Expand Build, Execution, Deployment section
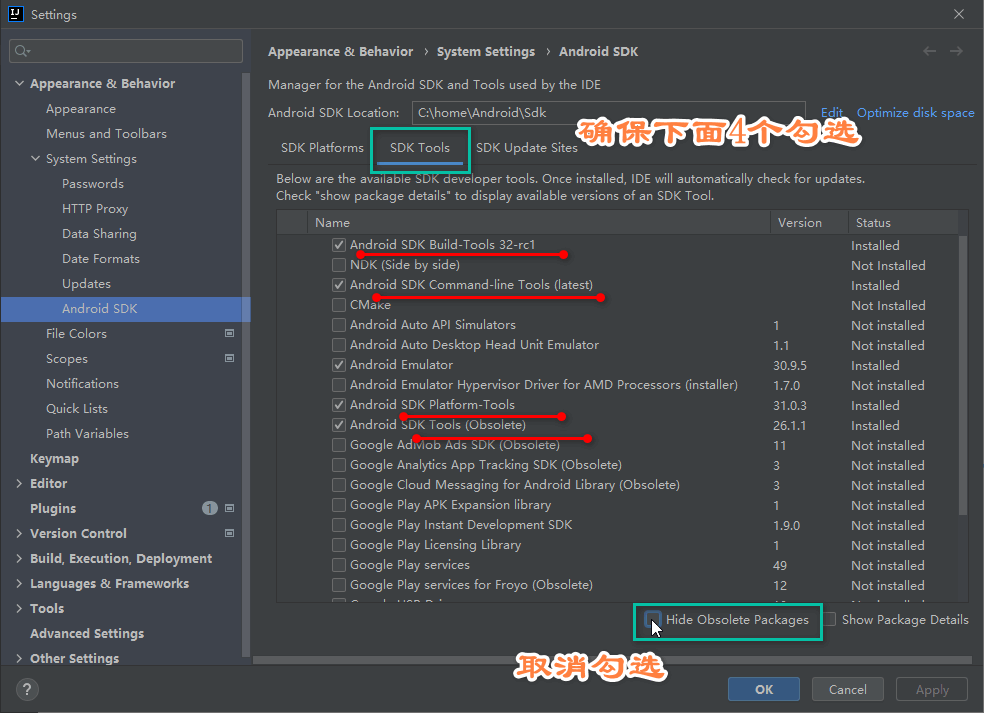 point(19,559)
